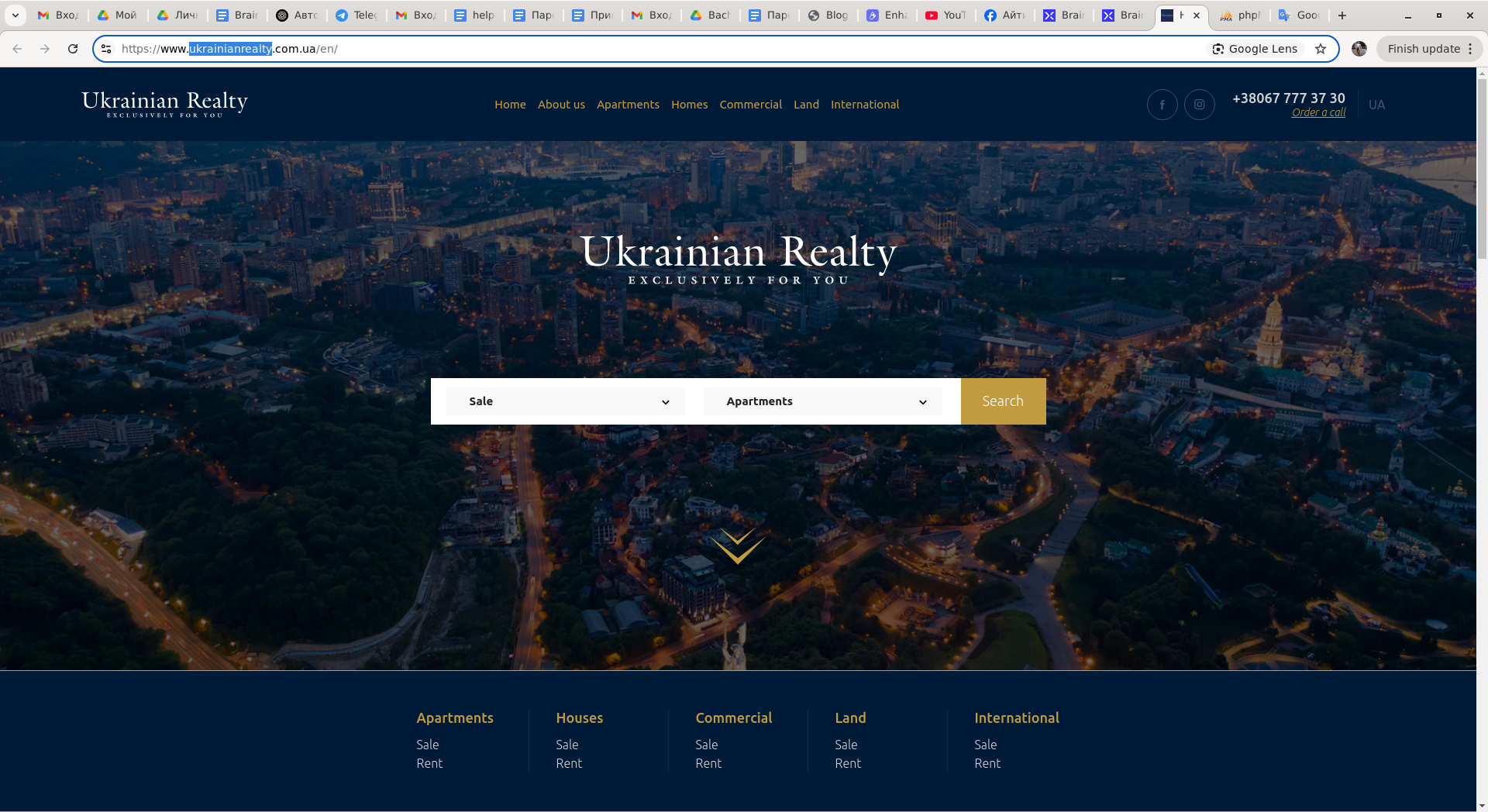The image size is (1488, 812).
Task: Open the Ukrainian Realty Instagram icon
Action: click(x=1199, y=104)
